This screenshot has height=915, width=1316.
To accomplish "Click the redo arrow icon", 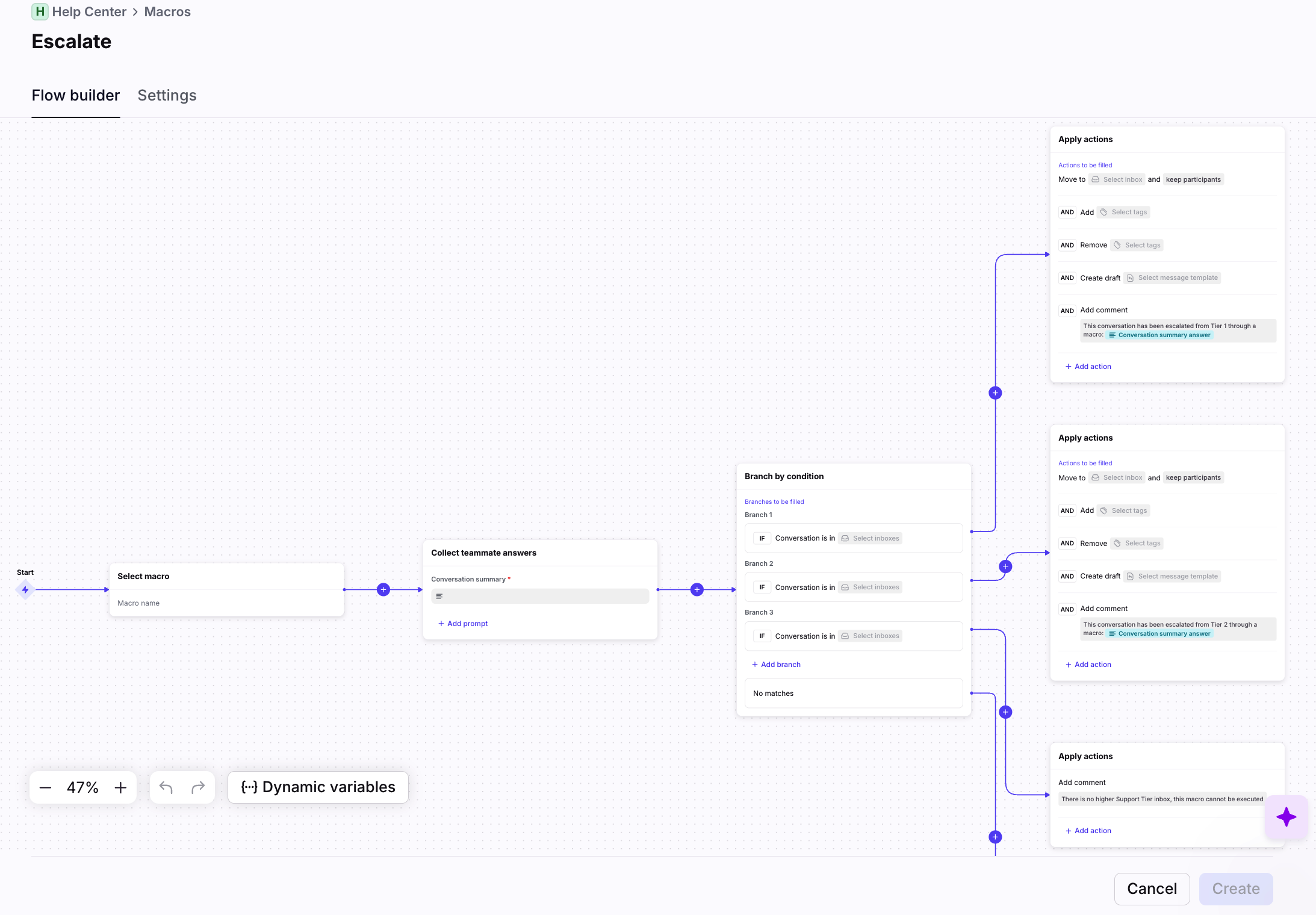I will tap(198, 787).
